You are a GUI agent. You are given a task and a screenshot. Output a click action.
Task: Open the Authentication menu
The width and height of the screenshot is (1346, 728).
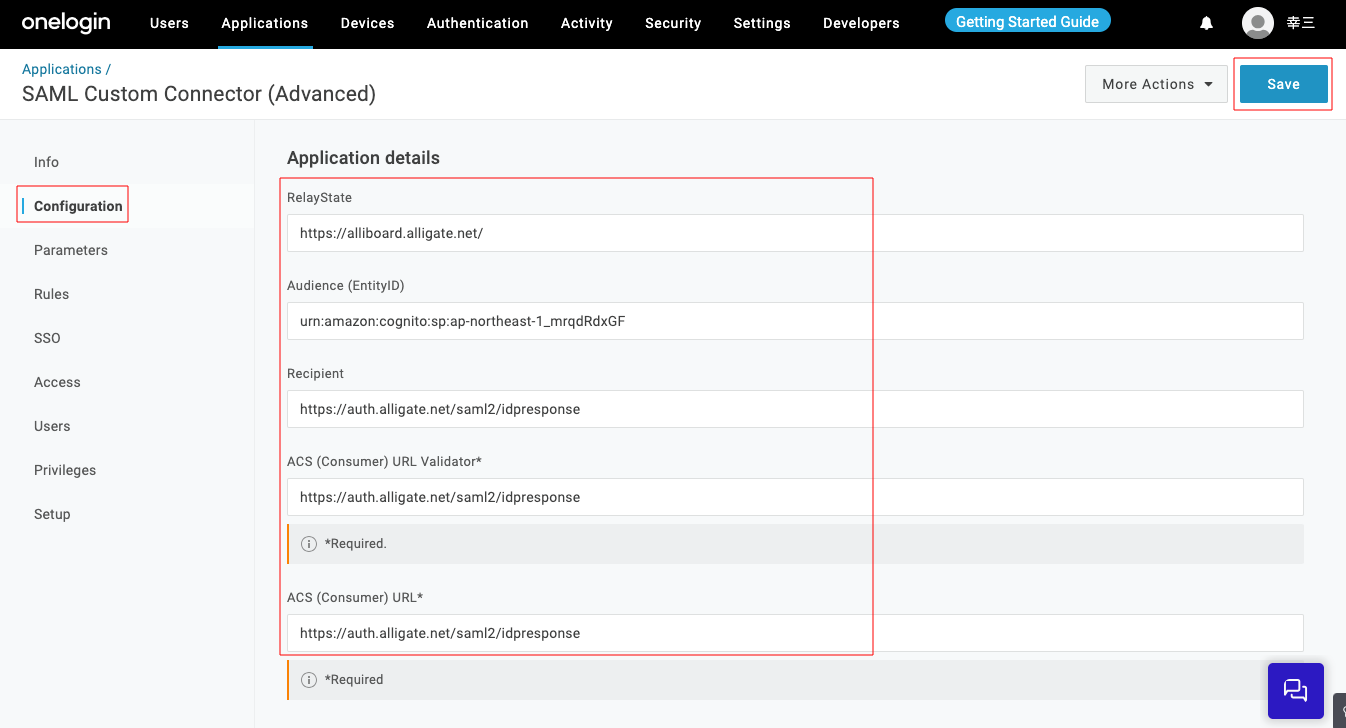(477, 23)
